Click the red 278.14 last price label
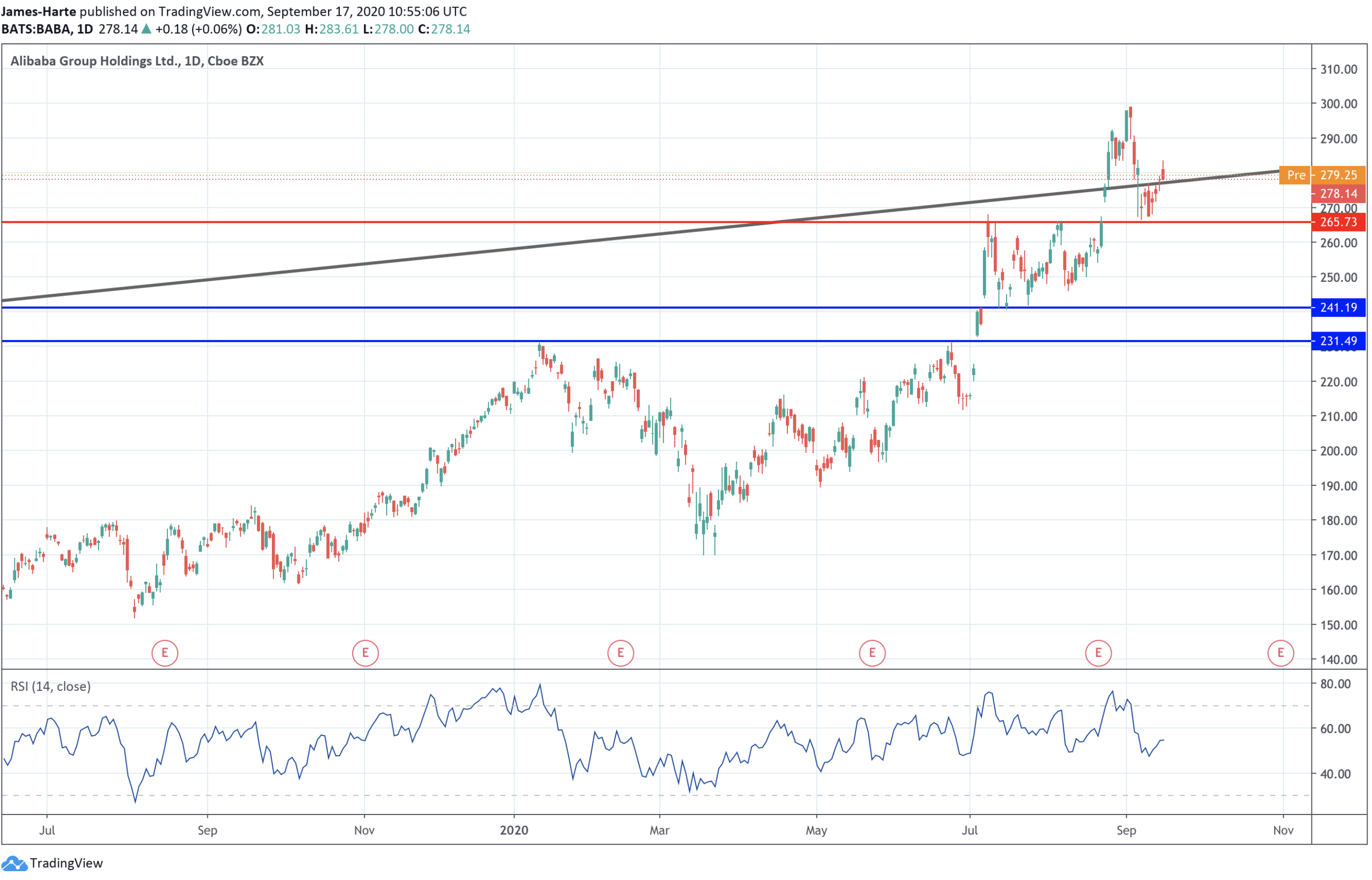 [x=1339, y=194]
